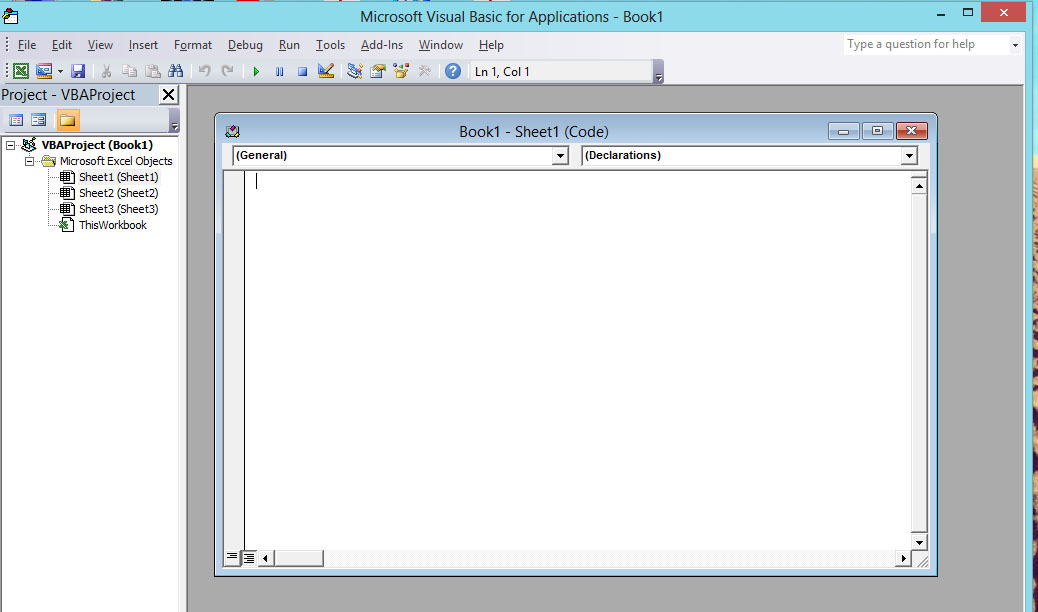
Task: Open the (General) object dropdown
Action: [560, 156]
